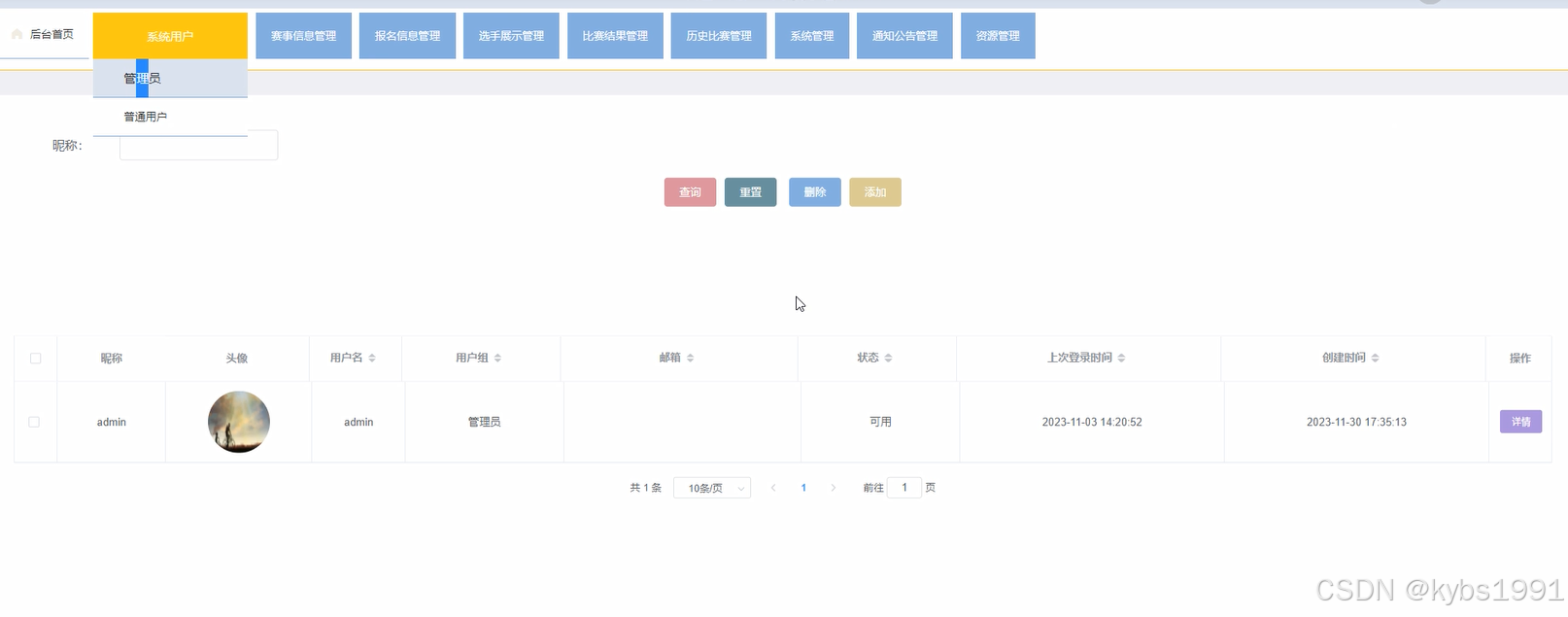The image size is (1568, 617).
Task: Click the 前往 page number input
Action: coord(904,488)
